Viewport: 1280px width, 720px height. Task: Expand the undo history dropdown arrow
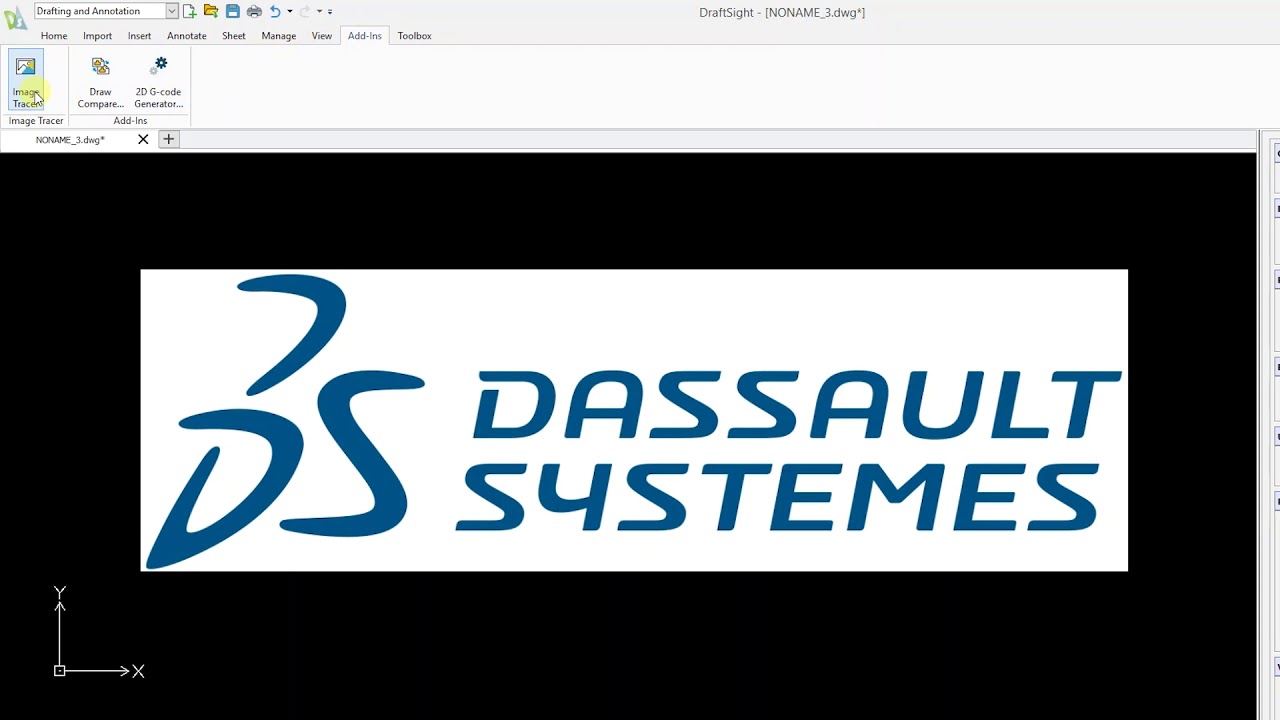pos(290,11)
